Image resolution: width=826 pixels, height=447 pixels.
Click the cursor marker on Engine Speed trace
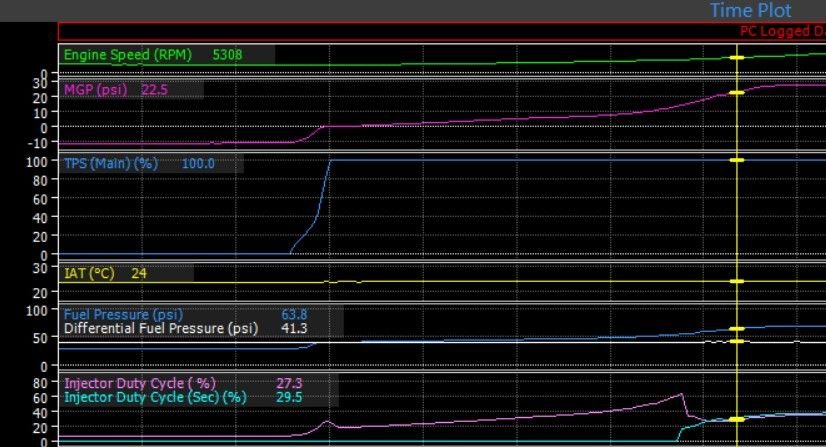pos(737,57)
